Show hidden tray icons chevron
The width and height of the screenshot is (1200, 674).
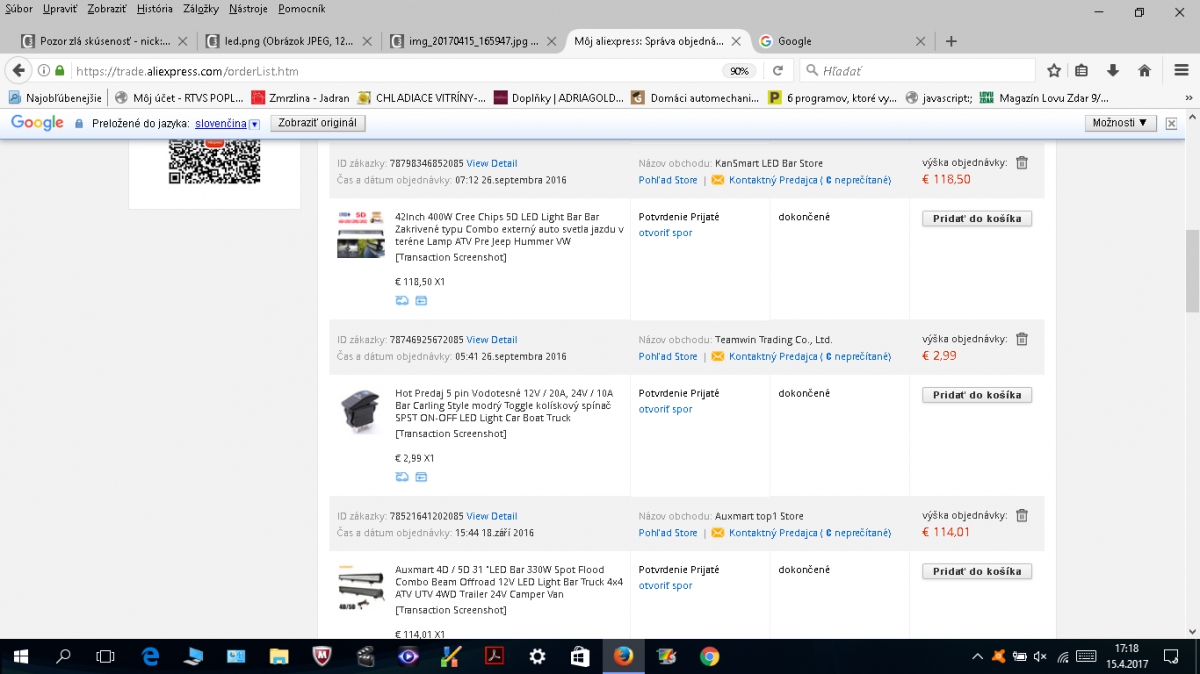pyautogui.click(x=977, y=657)
